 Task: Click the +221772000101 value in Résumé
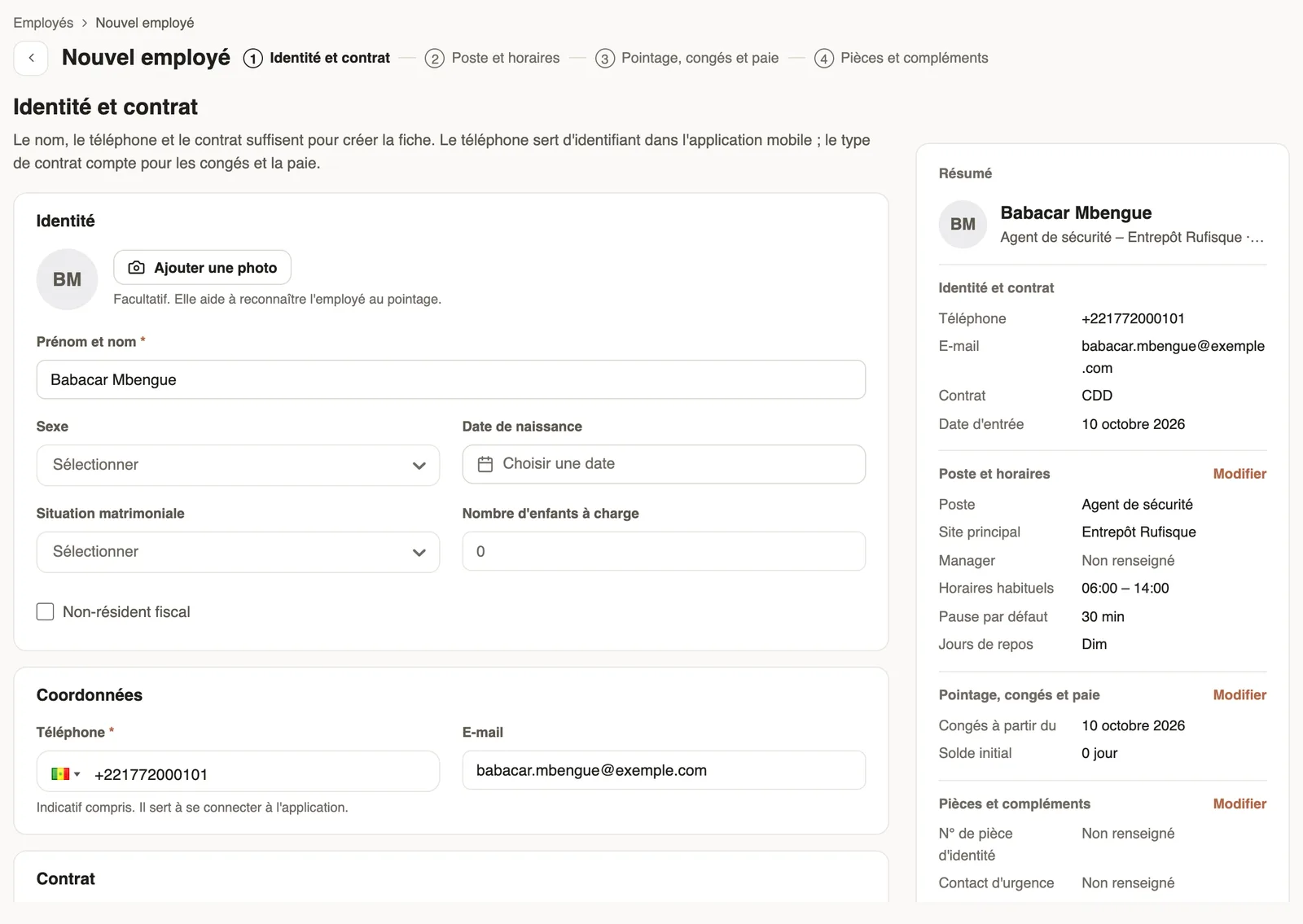(x=1133, y=319)
